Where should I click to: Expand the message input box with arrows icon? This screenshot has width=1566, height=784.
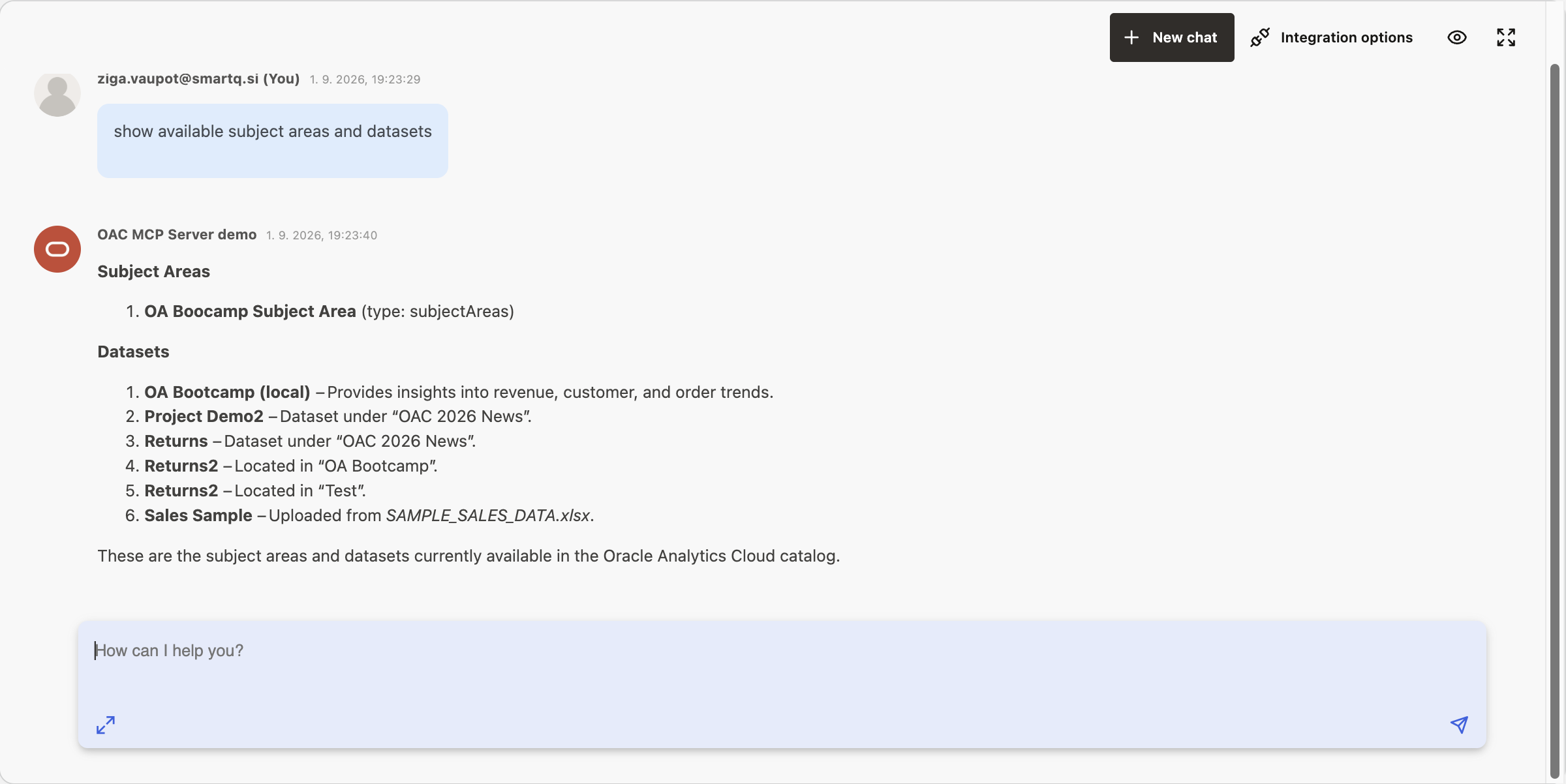coord(106,725)
